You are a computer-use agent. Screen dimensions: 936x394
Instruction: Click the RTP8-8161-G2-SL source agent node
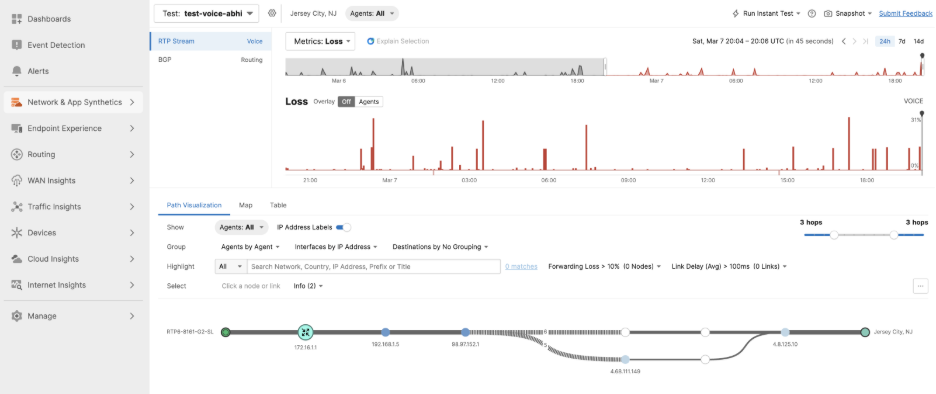pyautogui.click(x=226, y=332)
